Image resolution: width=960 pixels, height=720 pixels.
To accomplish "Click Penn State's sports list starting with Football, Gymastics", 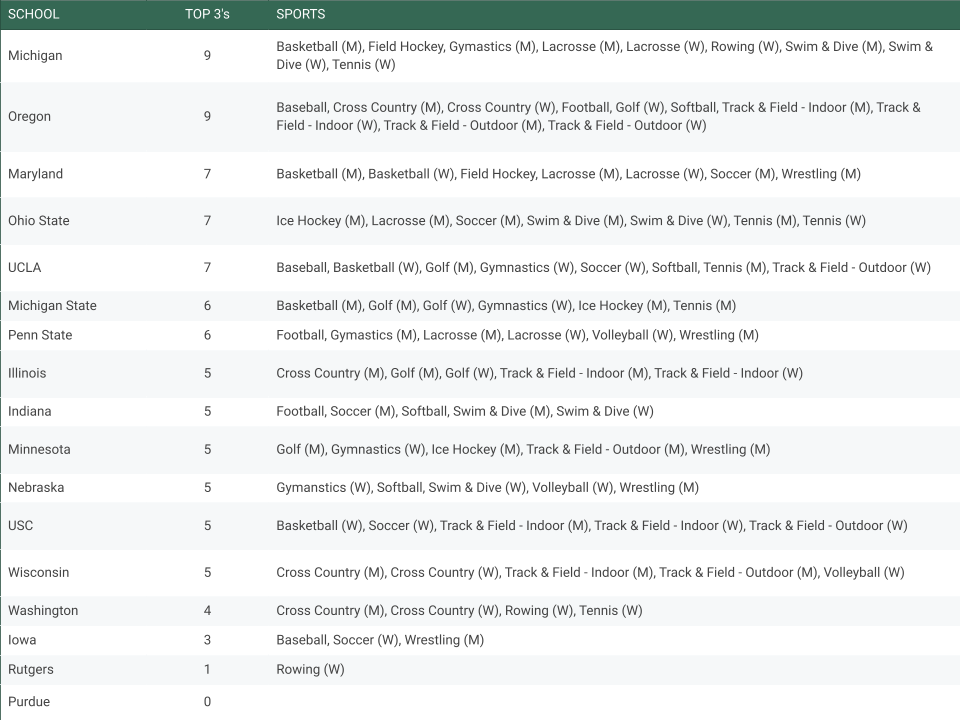I will [x=517, y=335].
